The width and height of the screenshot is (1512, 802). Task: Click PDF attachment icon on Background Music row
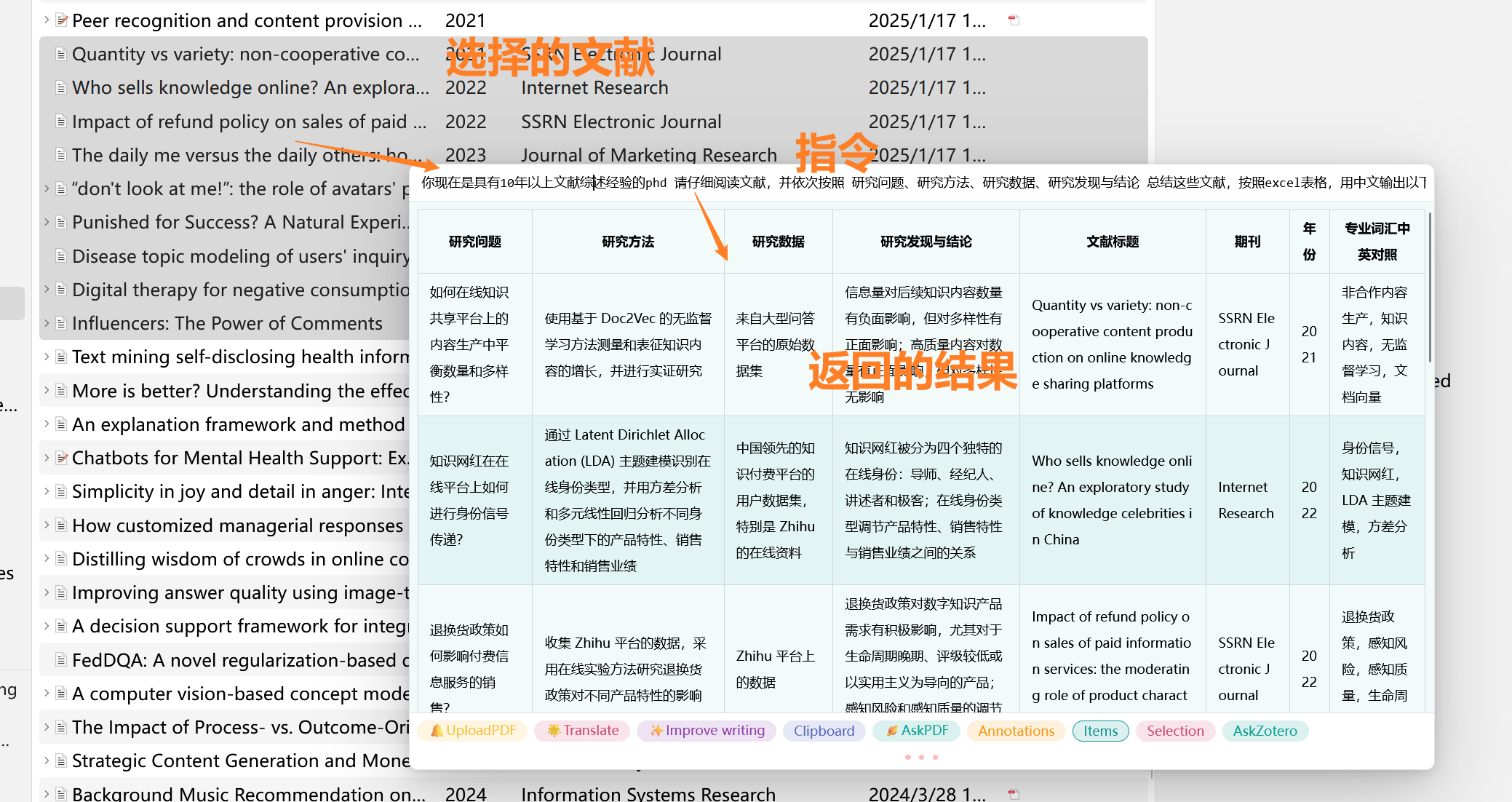point(1014,794)
